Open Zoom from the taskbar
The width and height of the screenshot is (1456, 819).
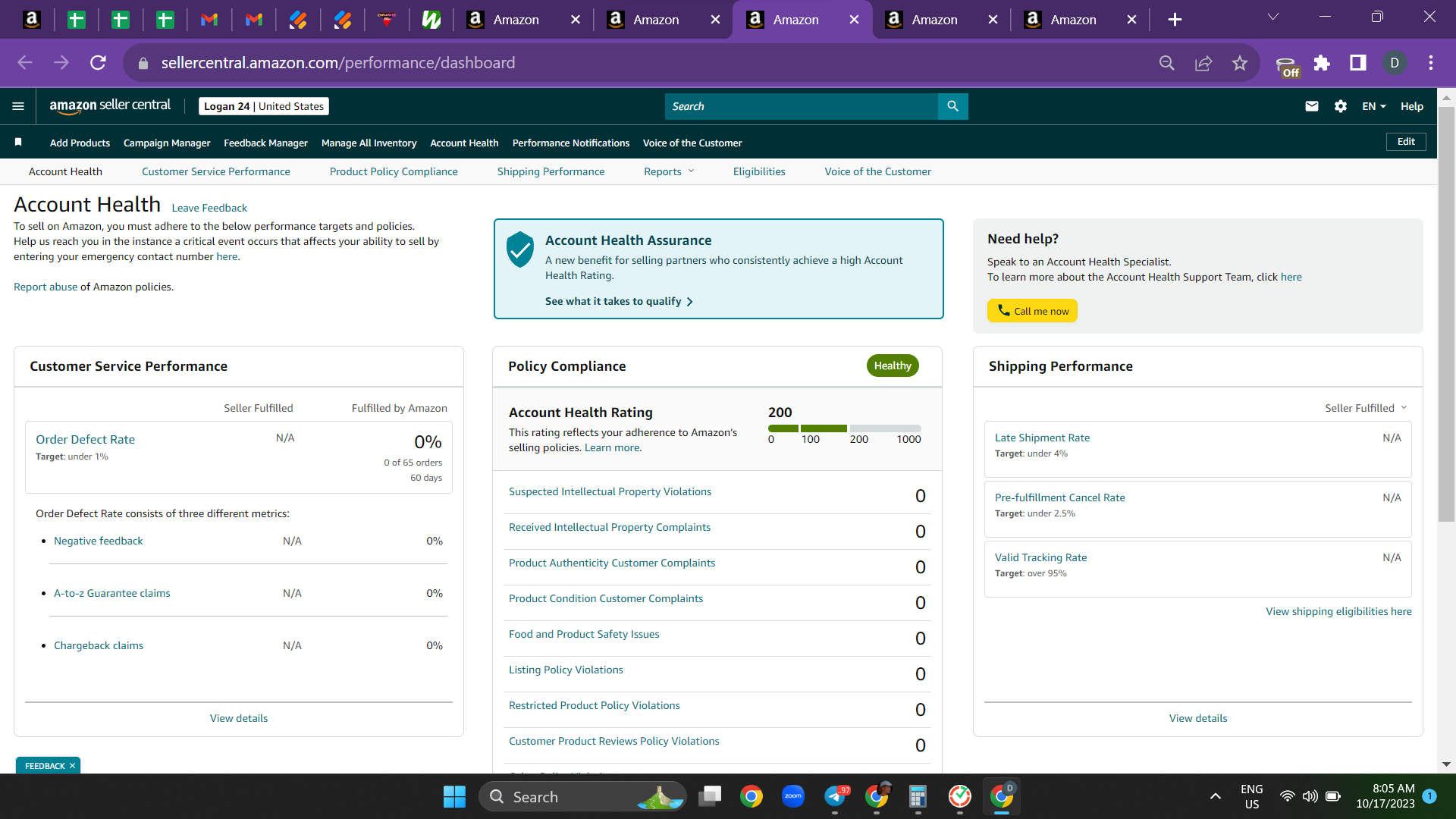tap(793, 796)
